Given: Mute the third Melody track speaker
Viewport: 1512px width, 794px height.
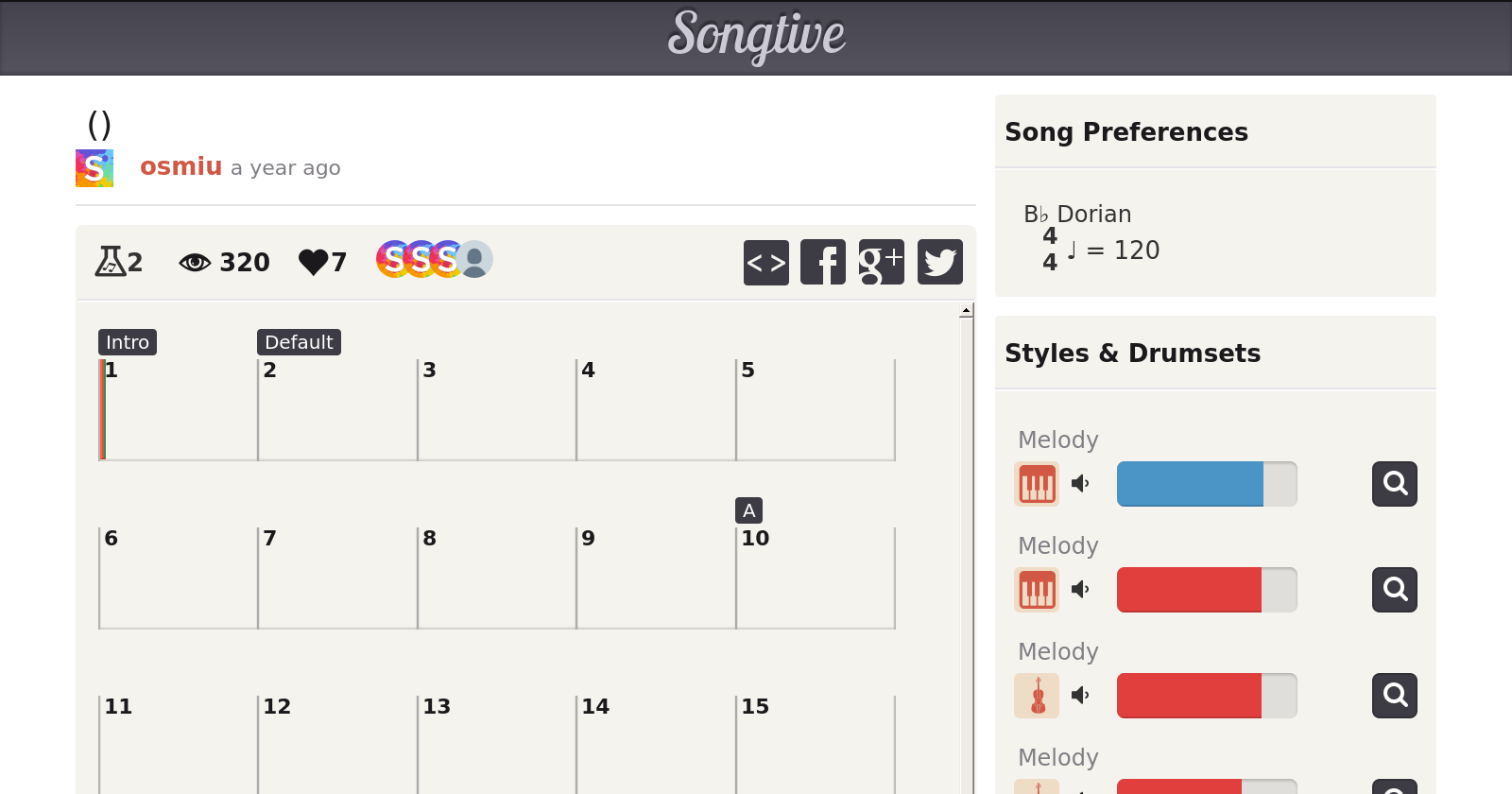Looking at the screenshot, I should (x=1080, y=696).
